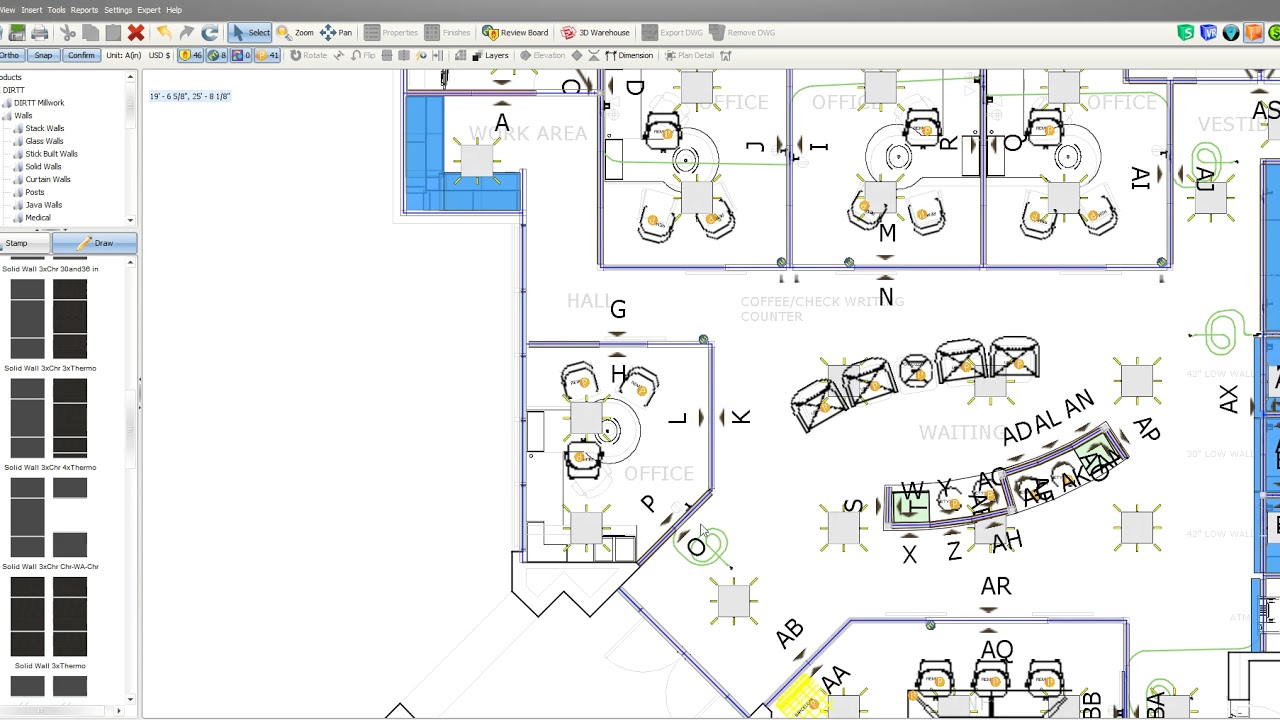Click the Rotate tool

pos(308,56)
